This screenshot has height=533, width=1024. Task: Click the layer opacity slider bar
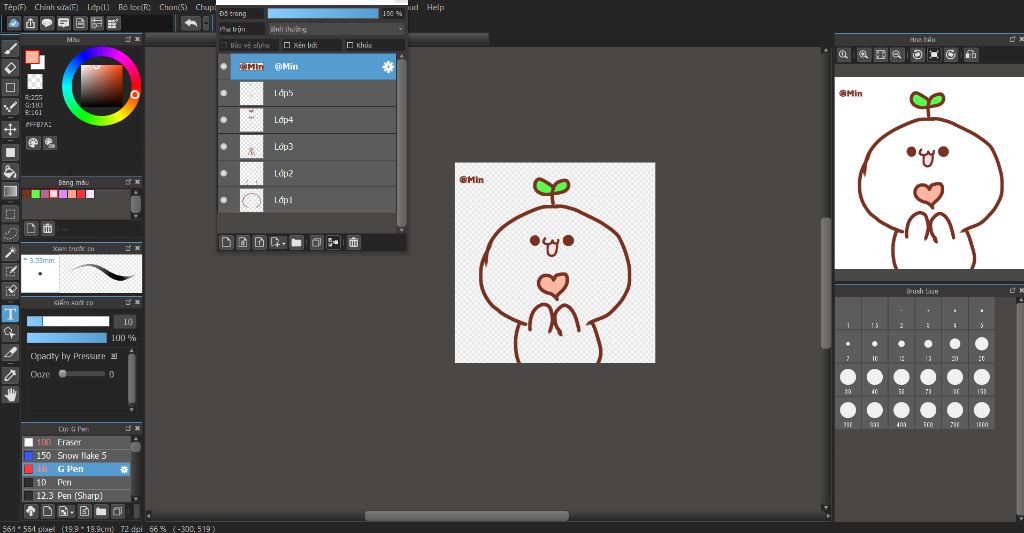pos(323,14)
